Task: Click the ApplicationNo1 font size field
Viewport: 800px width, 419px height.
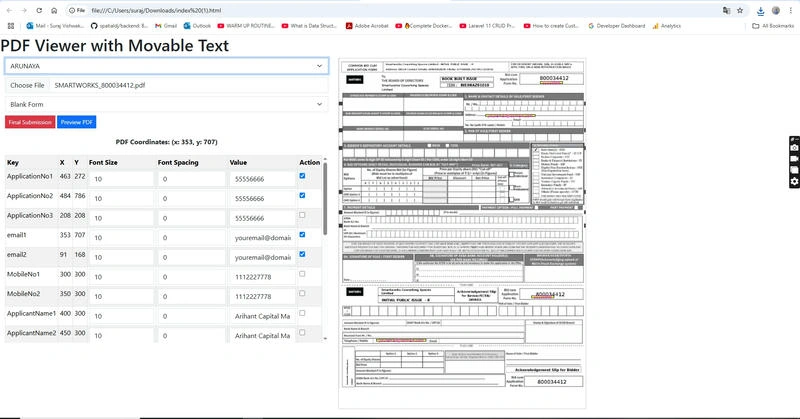Action: pos(121,179)
